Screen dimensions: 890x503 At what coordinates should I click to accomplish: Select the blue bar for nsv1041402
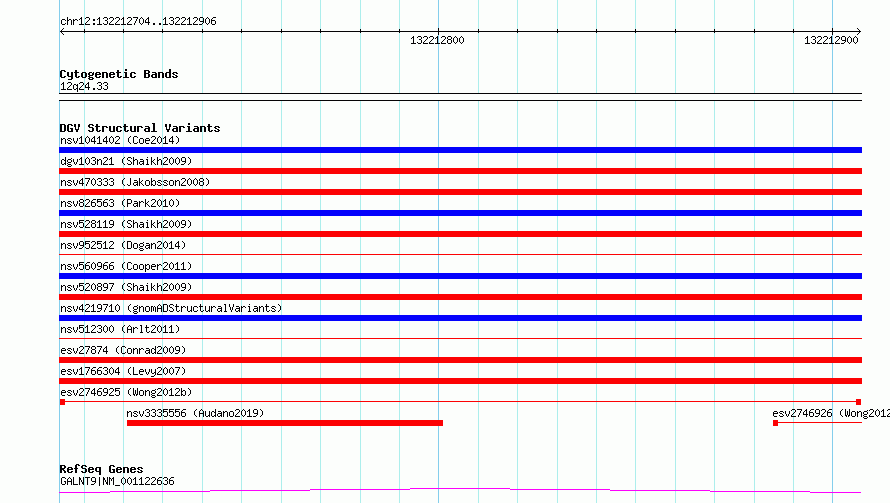pyautogui.click(x=460, y=150)
